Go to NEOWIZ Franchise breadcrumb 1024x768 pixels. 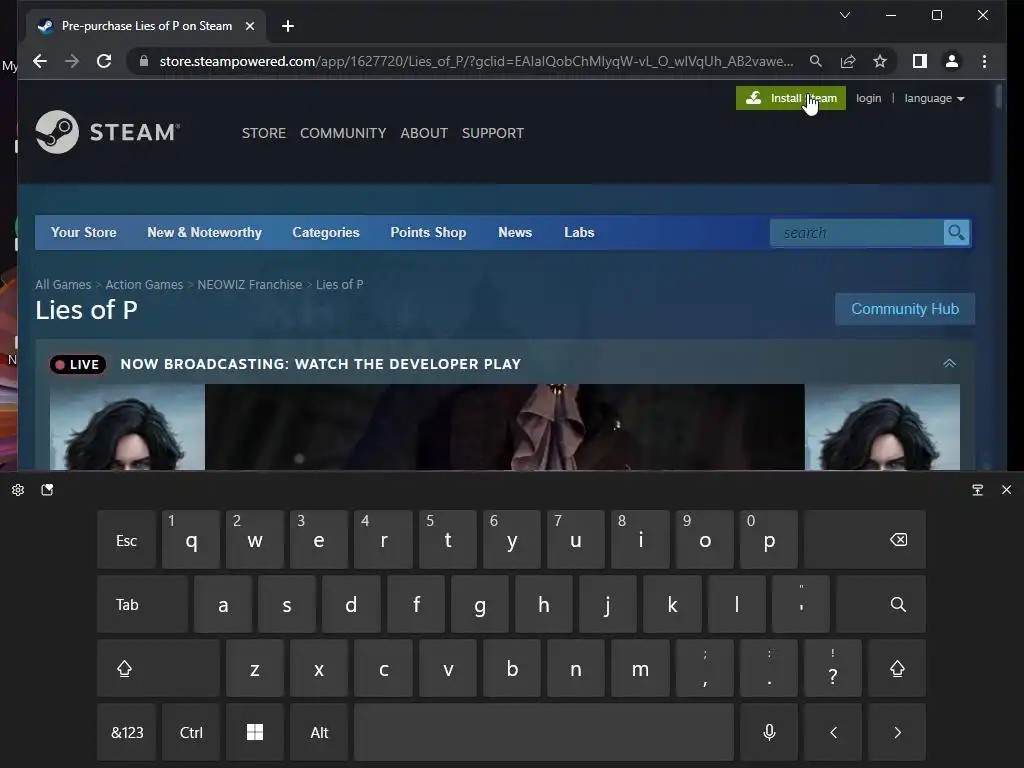click(x=249, y=285)
